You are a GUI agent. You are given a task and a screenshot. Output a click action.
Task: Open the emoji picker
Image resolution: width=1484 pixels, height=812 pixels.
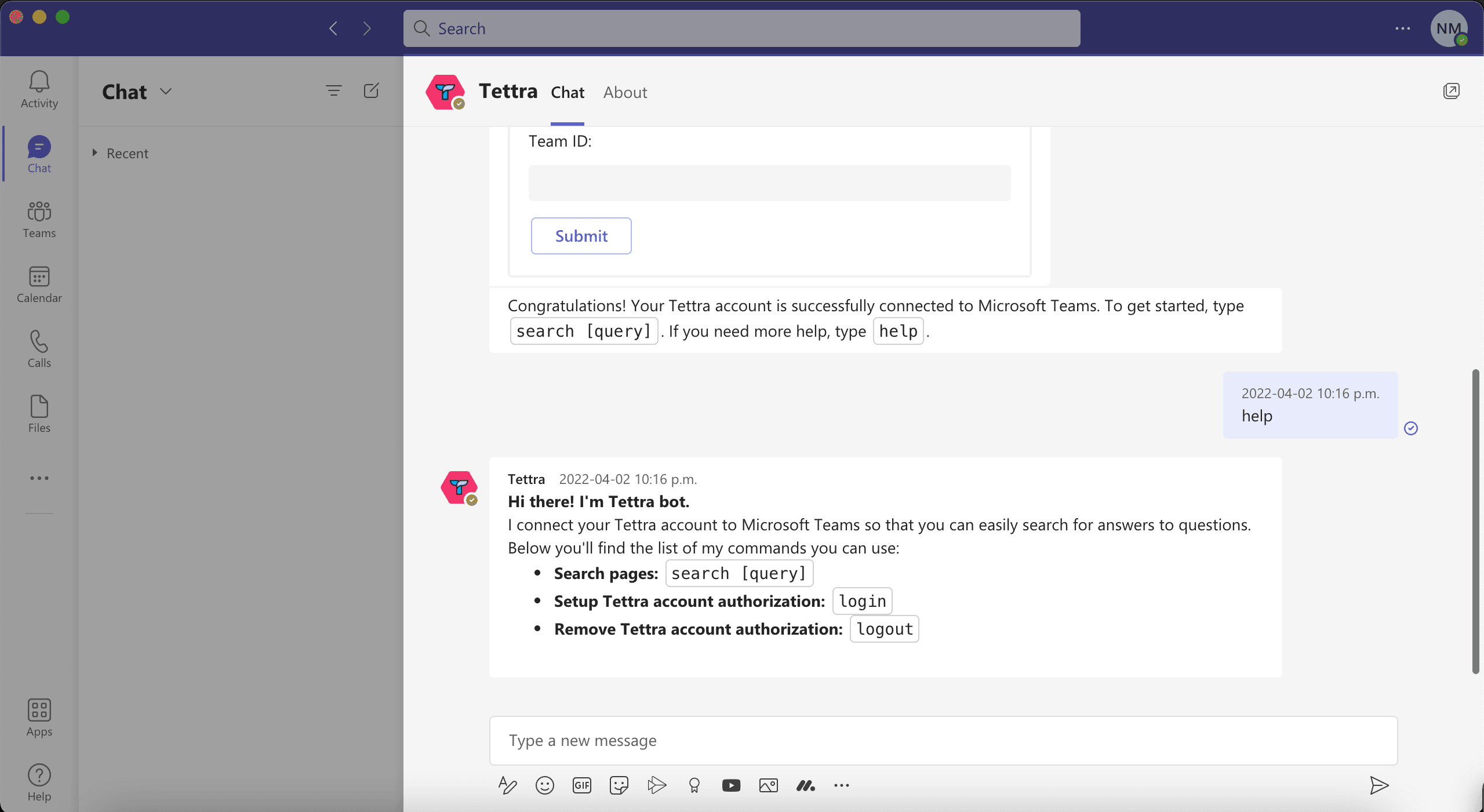(545, 785)
